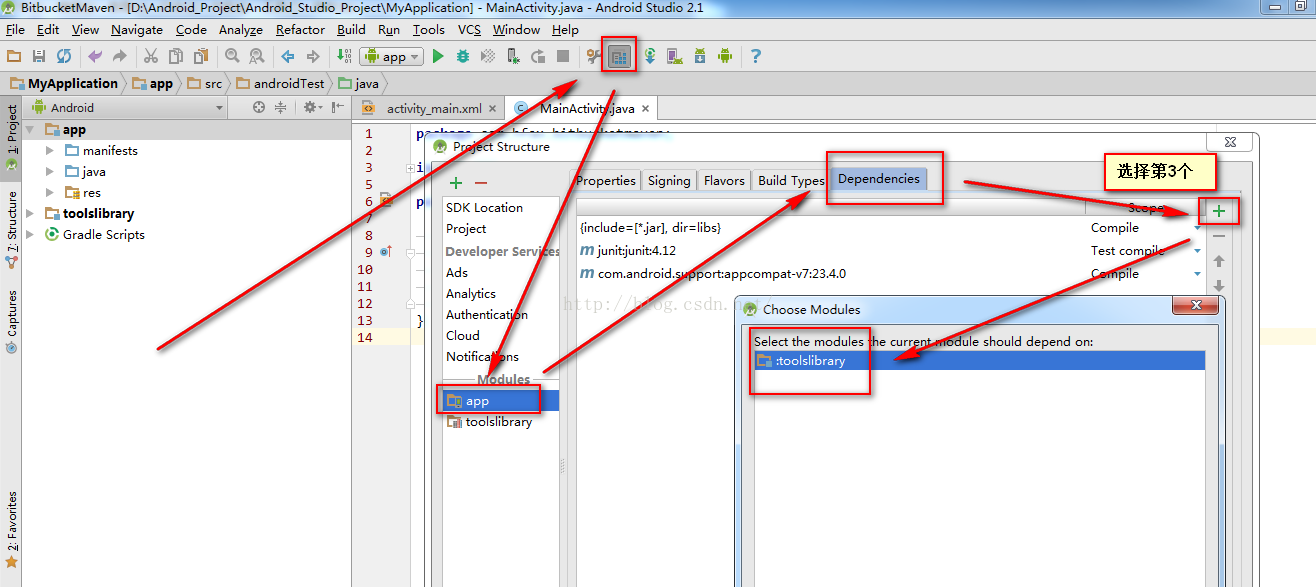Open the Navigate menu
The width and height of the screenshot is (1316, 587).
(x=137, y=30)
